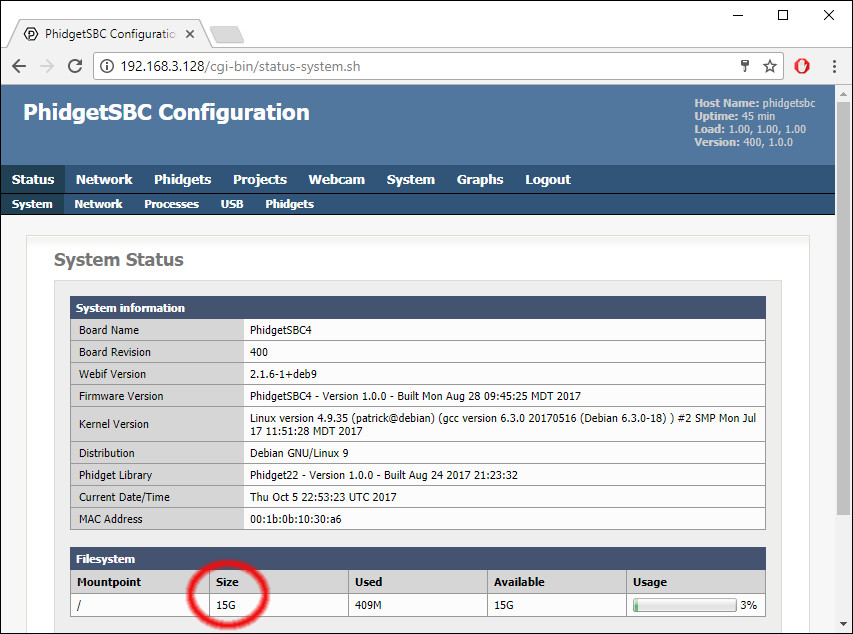Click the Usage column header
The width and height of the screenshot is (853, 634).
pos(650,582)
